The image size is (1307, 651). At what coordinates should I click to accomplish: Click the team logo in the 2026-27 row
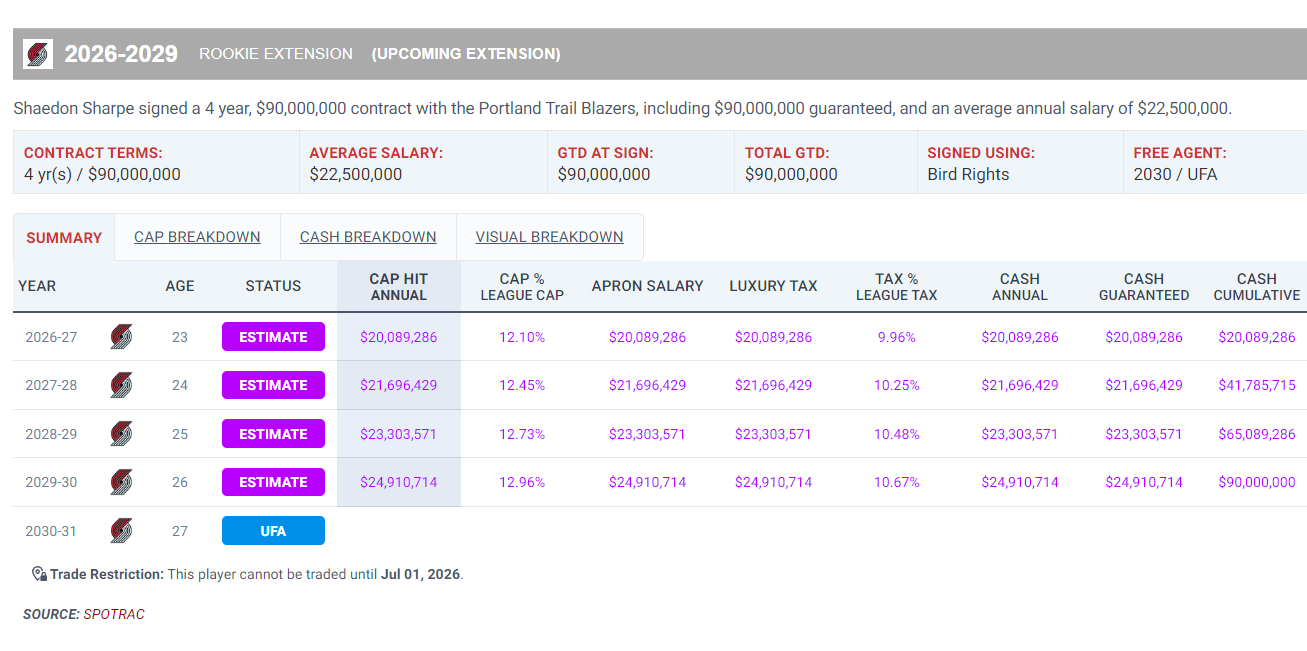coord(121,337)
